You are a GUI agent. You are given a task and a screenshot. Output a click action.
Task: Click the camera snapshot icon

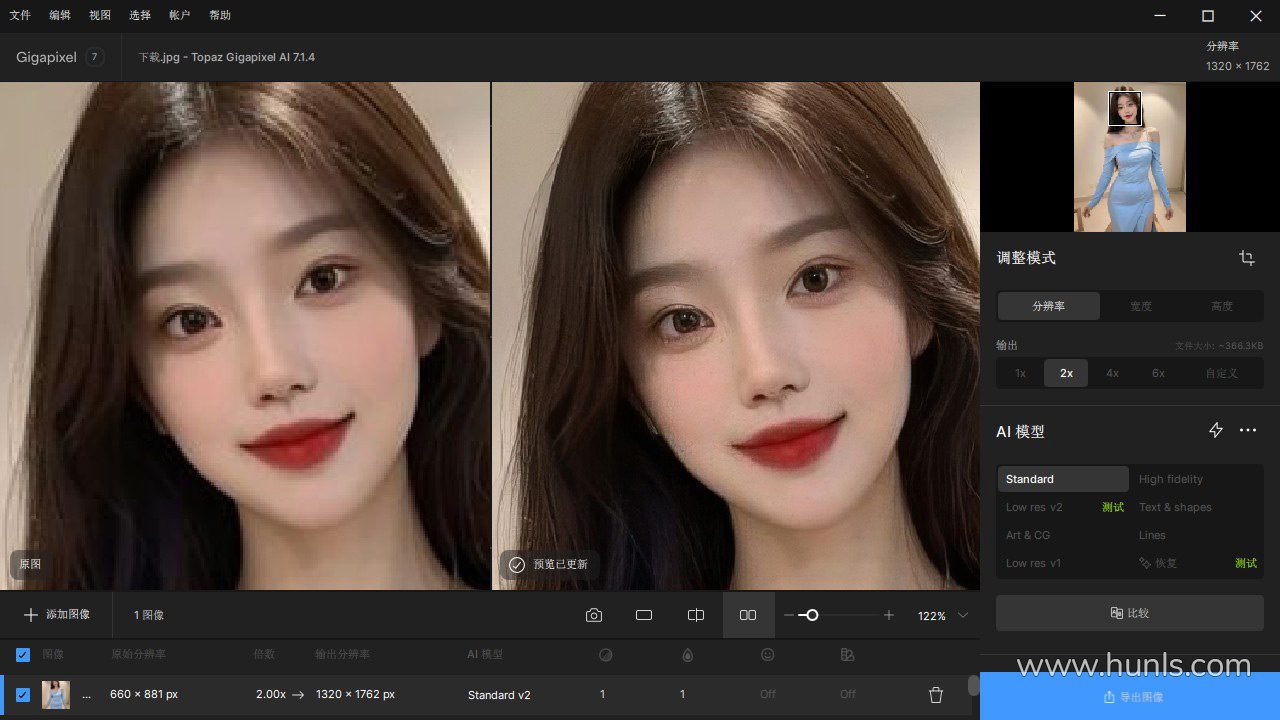pyautogui.click(x=594, y=615)
